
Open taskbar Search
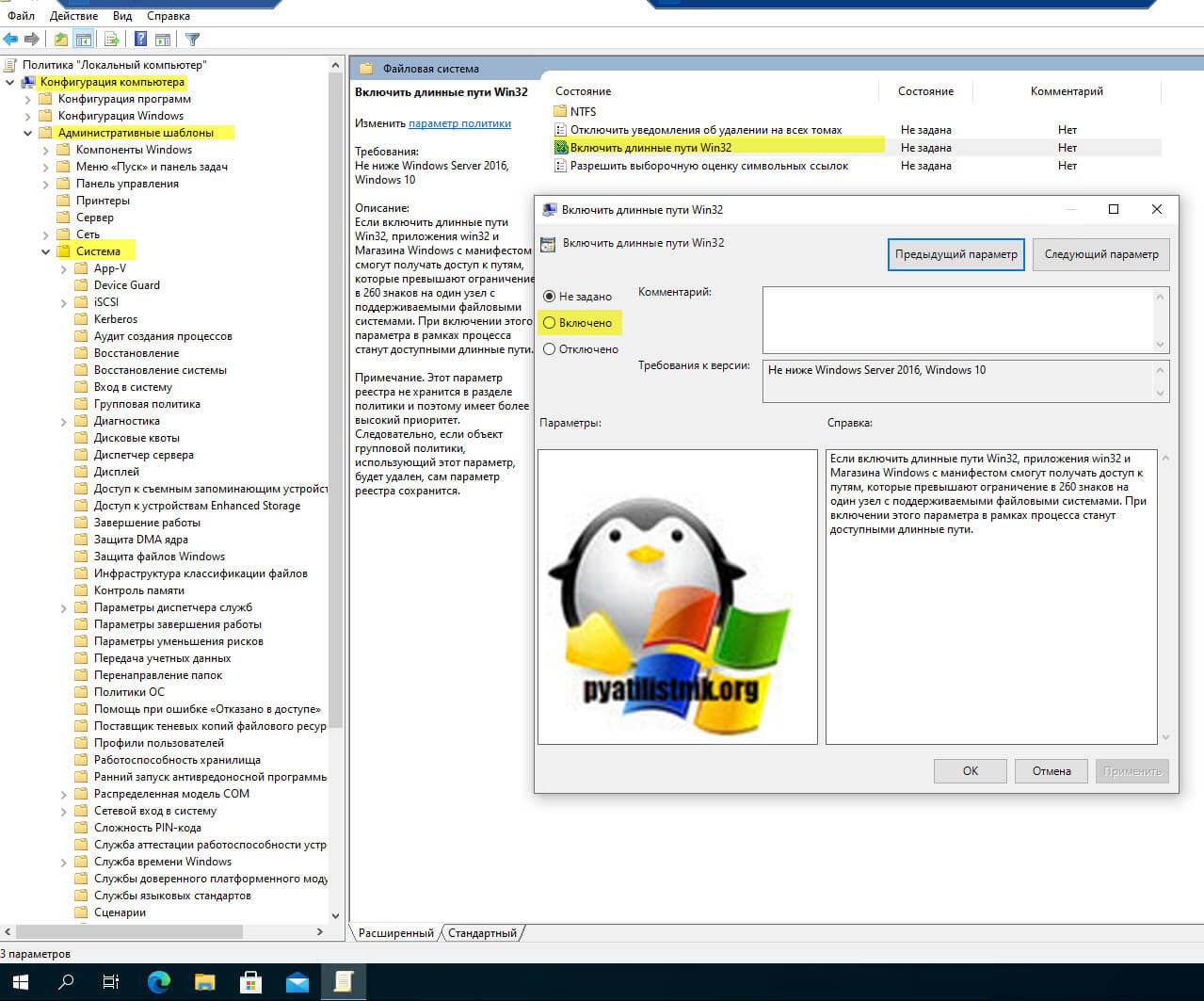[x=66, y=982]
